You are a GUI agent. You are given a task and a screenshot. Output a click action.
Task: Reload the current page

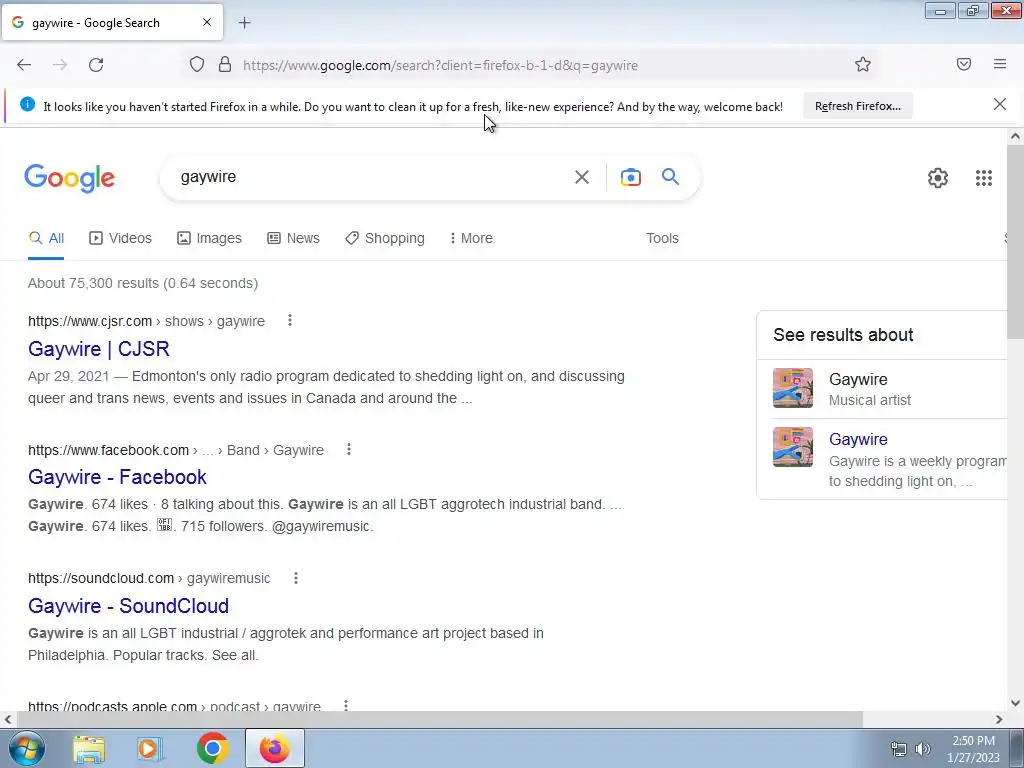click(96, 65)
